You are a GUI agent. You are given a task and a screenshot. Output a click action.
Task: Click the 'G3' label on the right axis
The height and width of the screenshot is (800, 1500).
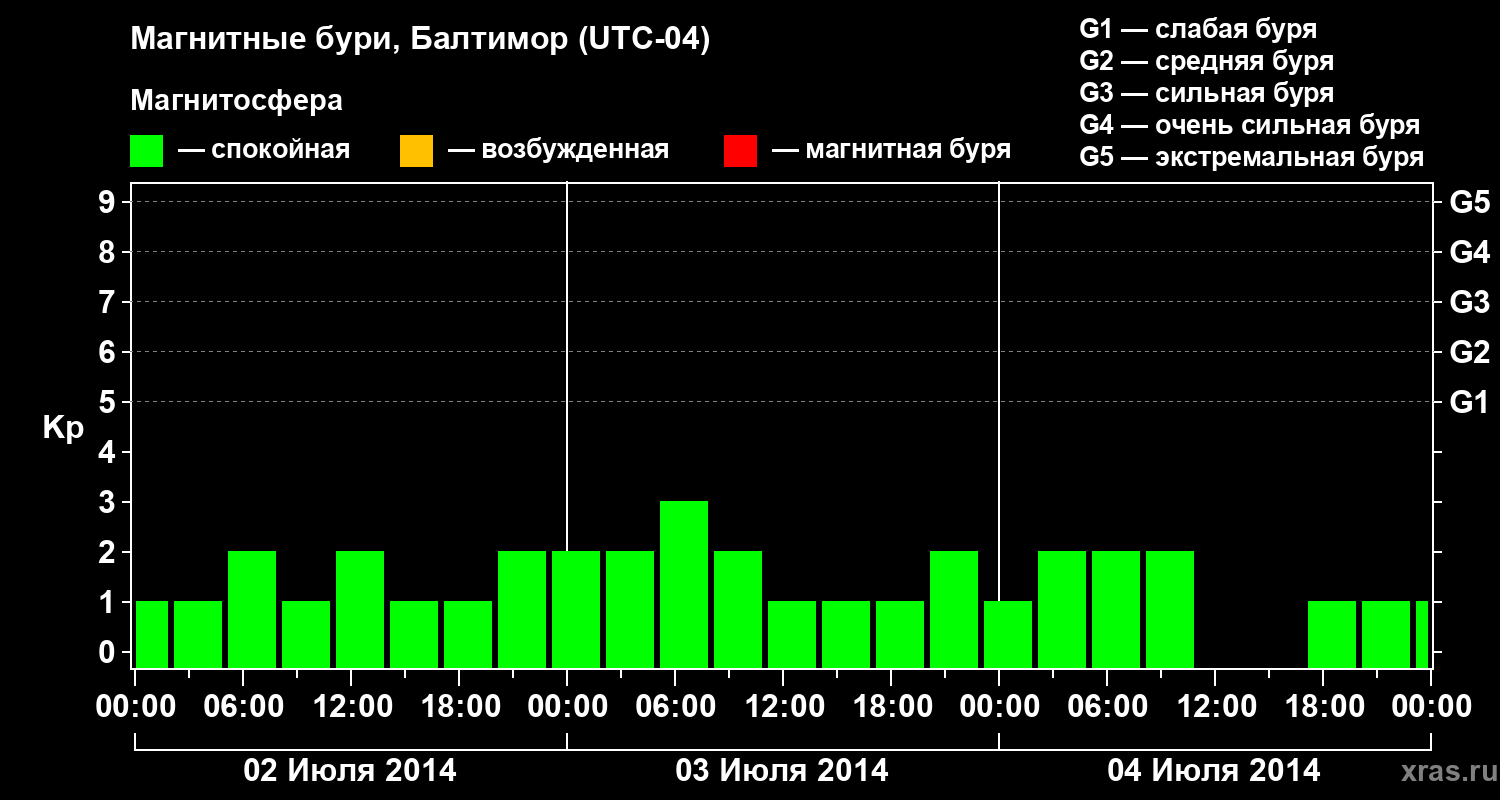coord(1469,302)
